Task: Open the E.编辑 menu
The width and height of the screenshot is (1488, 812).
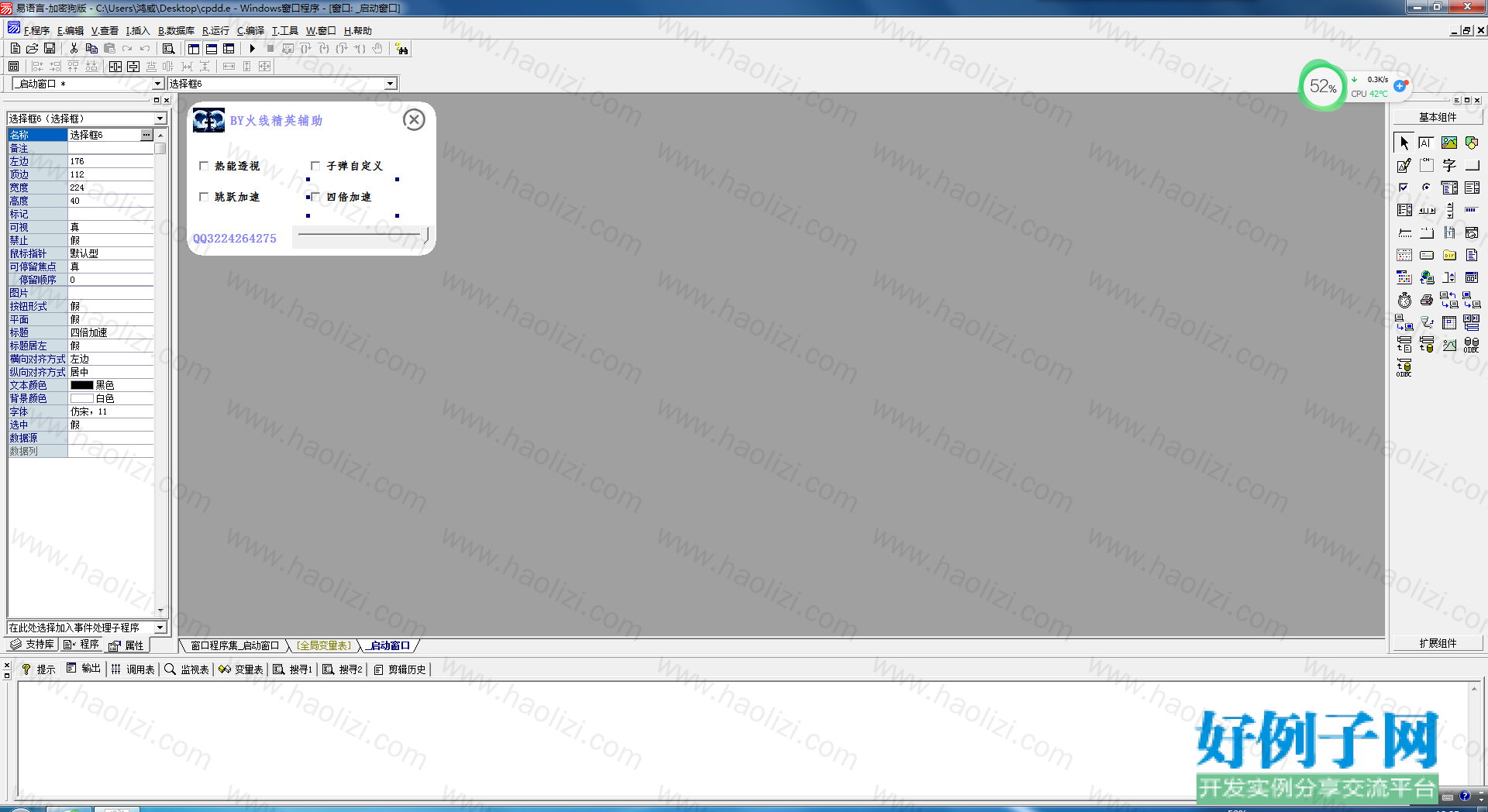Action: coord(71,31)
